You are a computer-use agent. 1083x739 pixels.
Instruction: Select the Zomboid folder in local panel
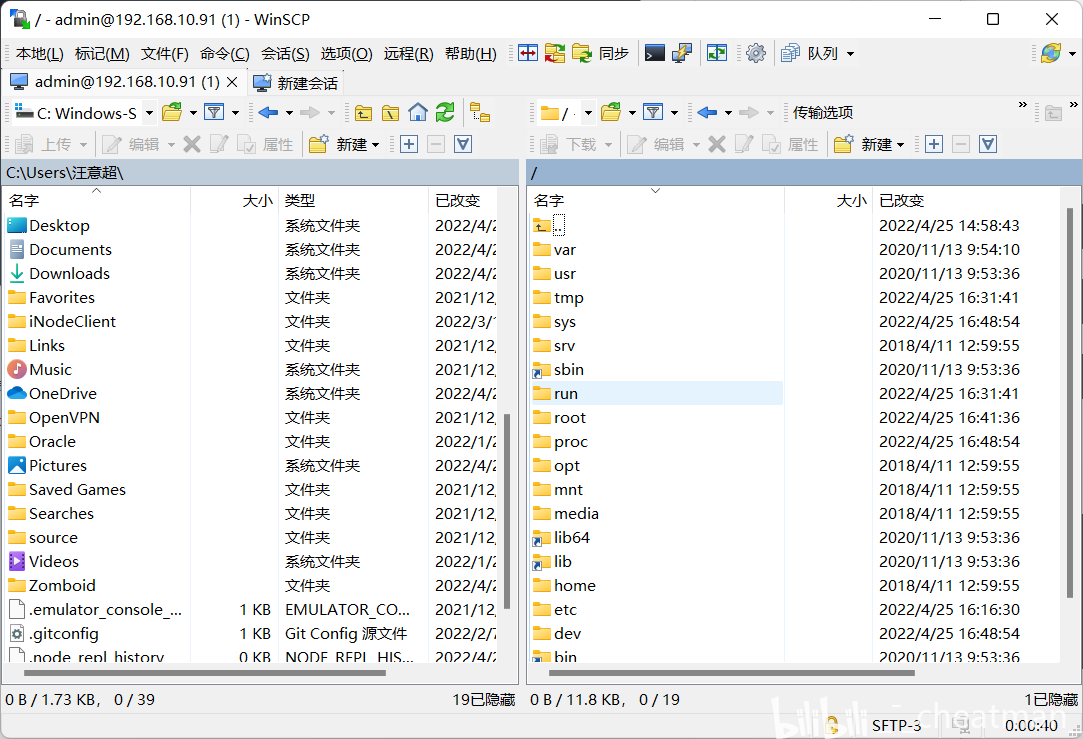(52, 586)
